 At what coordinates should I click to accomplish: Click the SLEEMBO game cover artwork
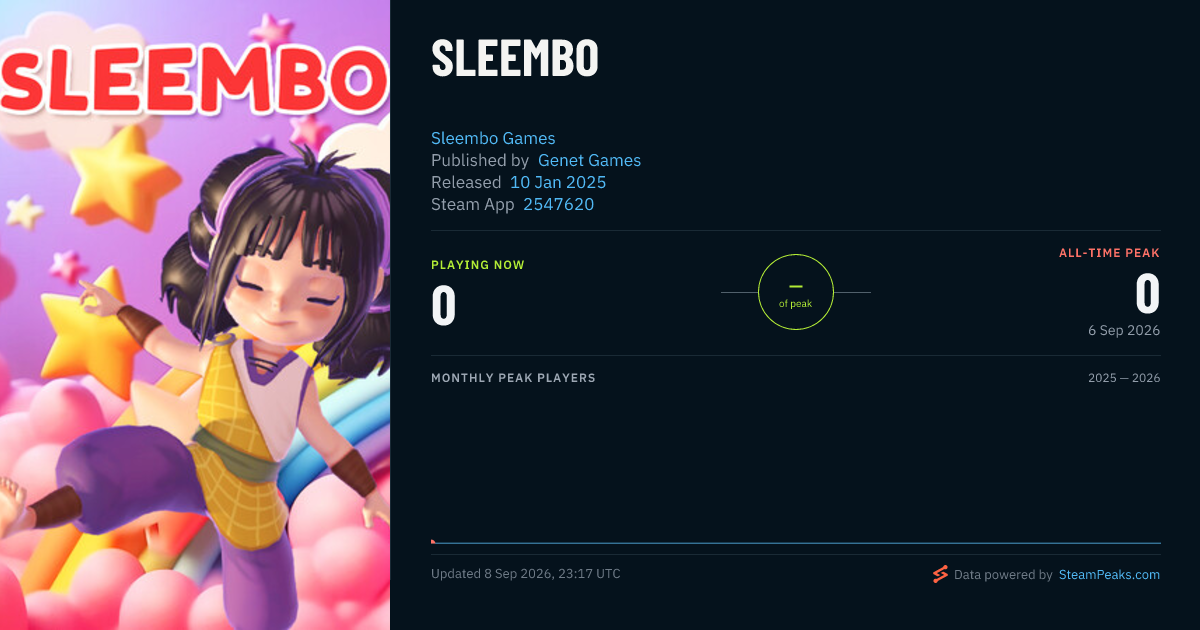coord(195,315)
